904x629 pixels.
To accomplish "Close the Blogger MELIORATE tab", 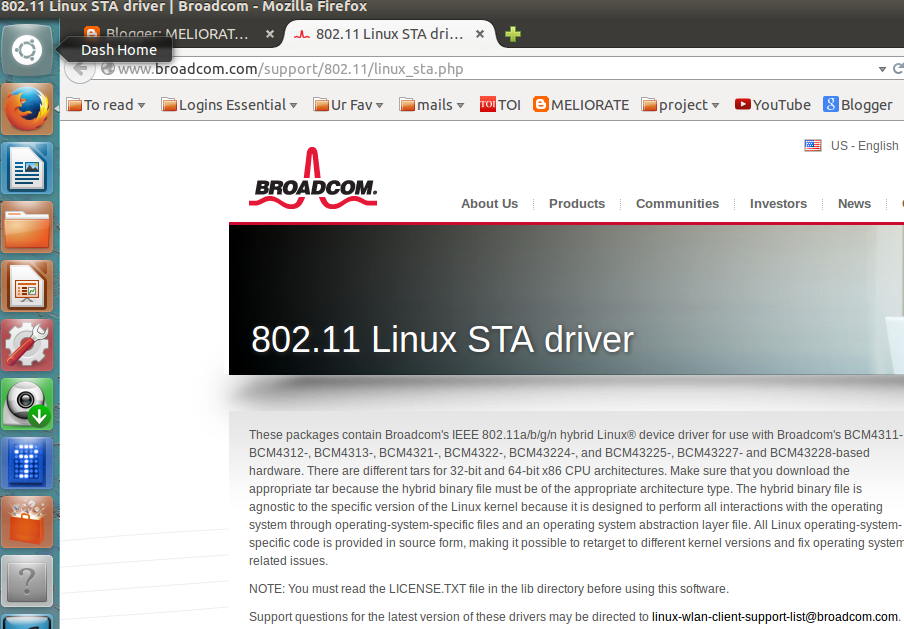I will [x=269, y=34].
